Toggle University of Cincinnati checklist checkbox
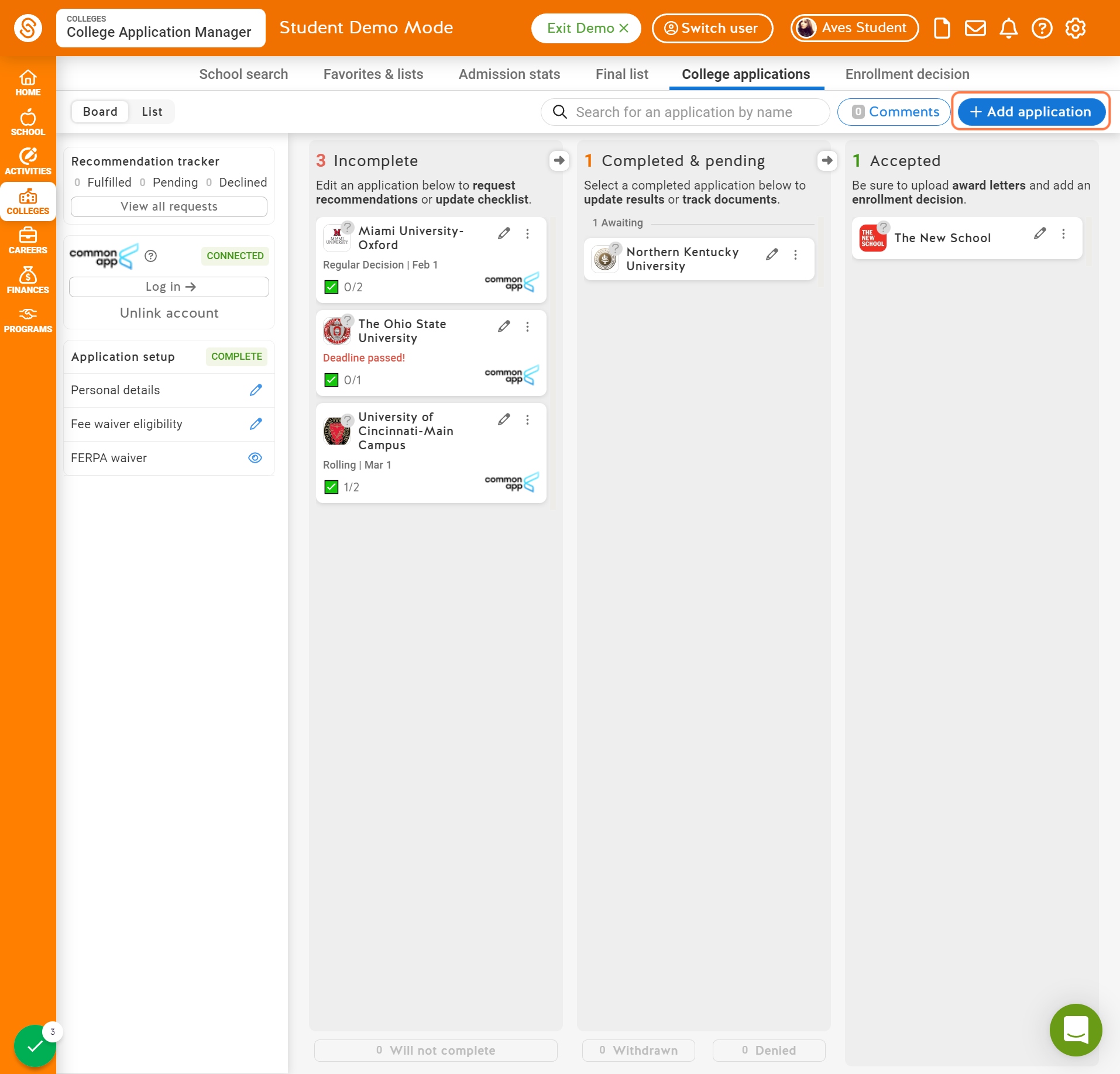This screenshot has height=1074, width=1120. [x=331, y=487]
